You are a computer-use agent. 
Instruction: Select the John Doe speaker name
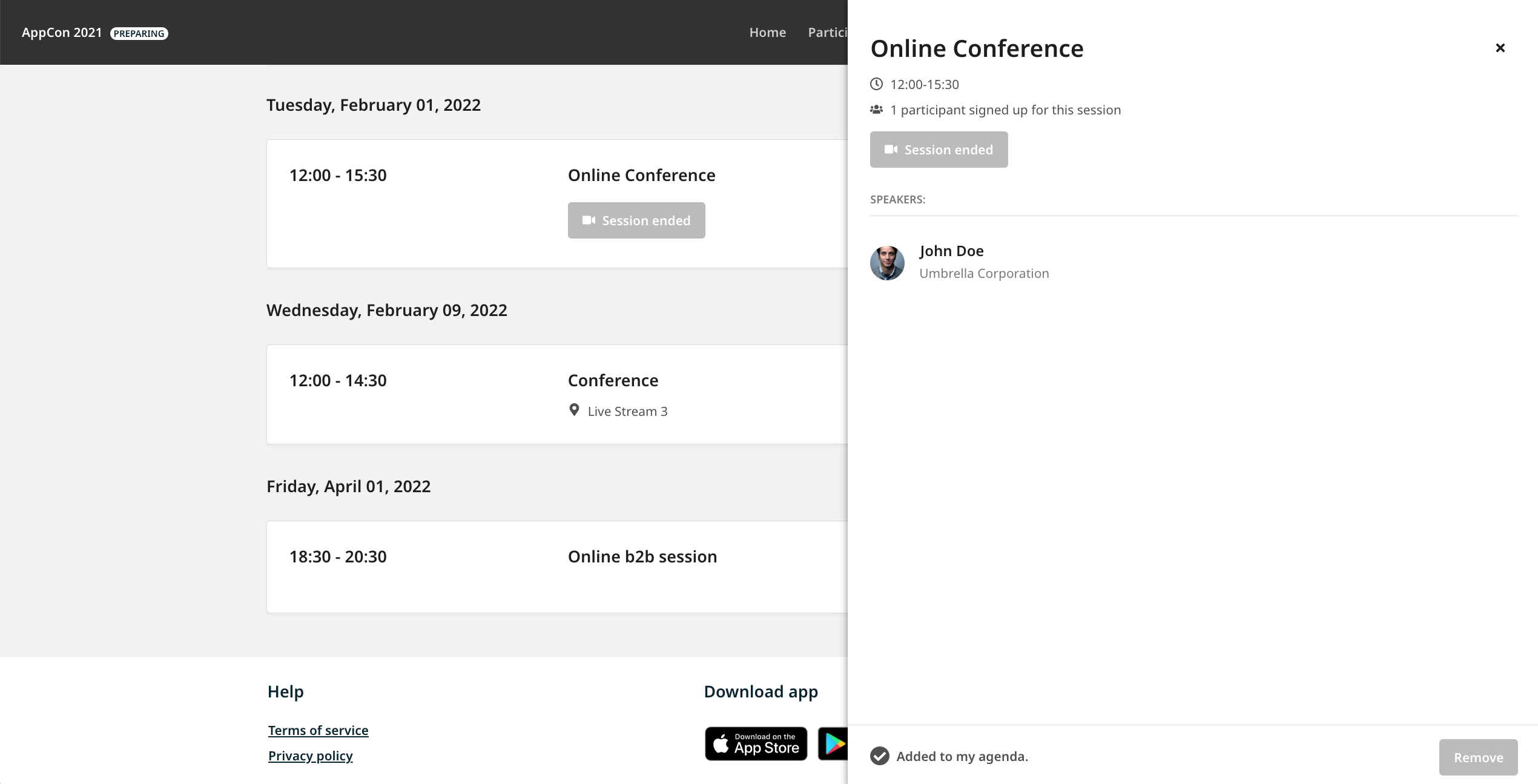coord(951,251)
